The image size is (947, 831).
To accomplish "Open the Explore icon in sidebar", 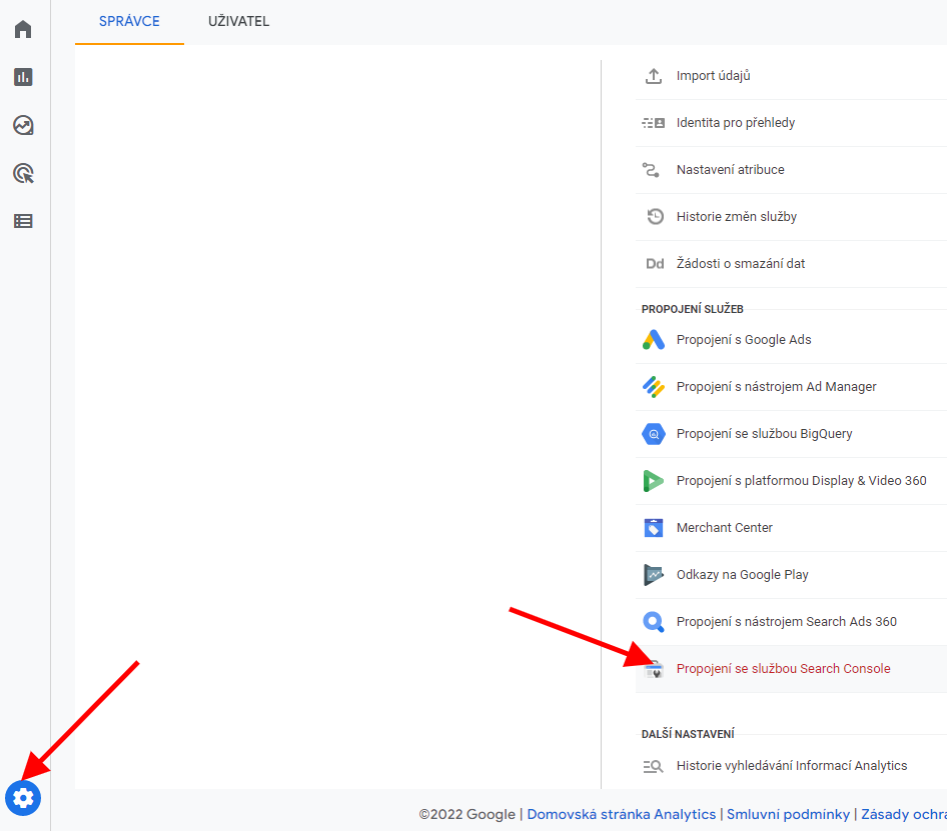I will (23, 125).
